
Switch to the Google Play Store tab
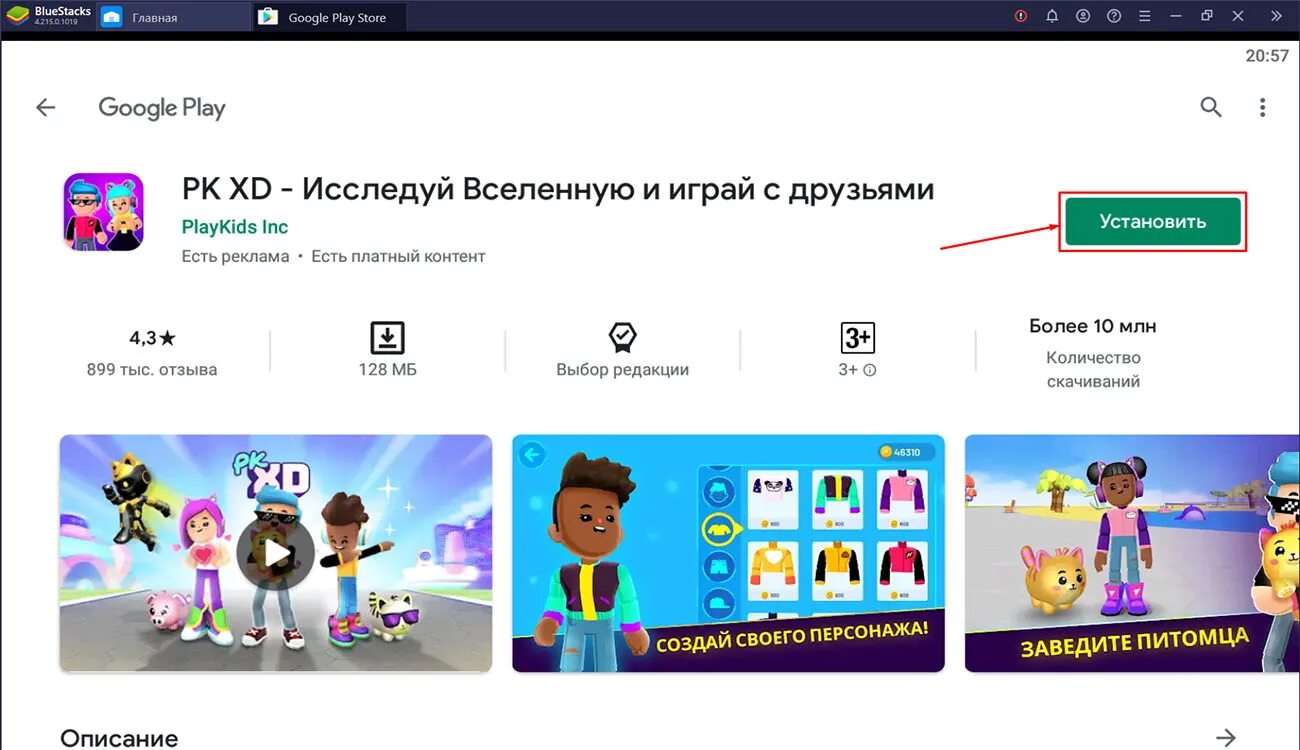(x=331, y=17)
